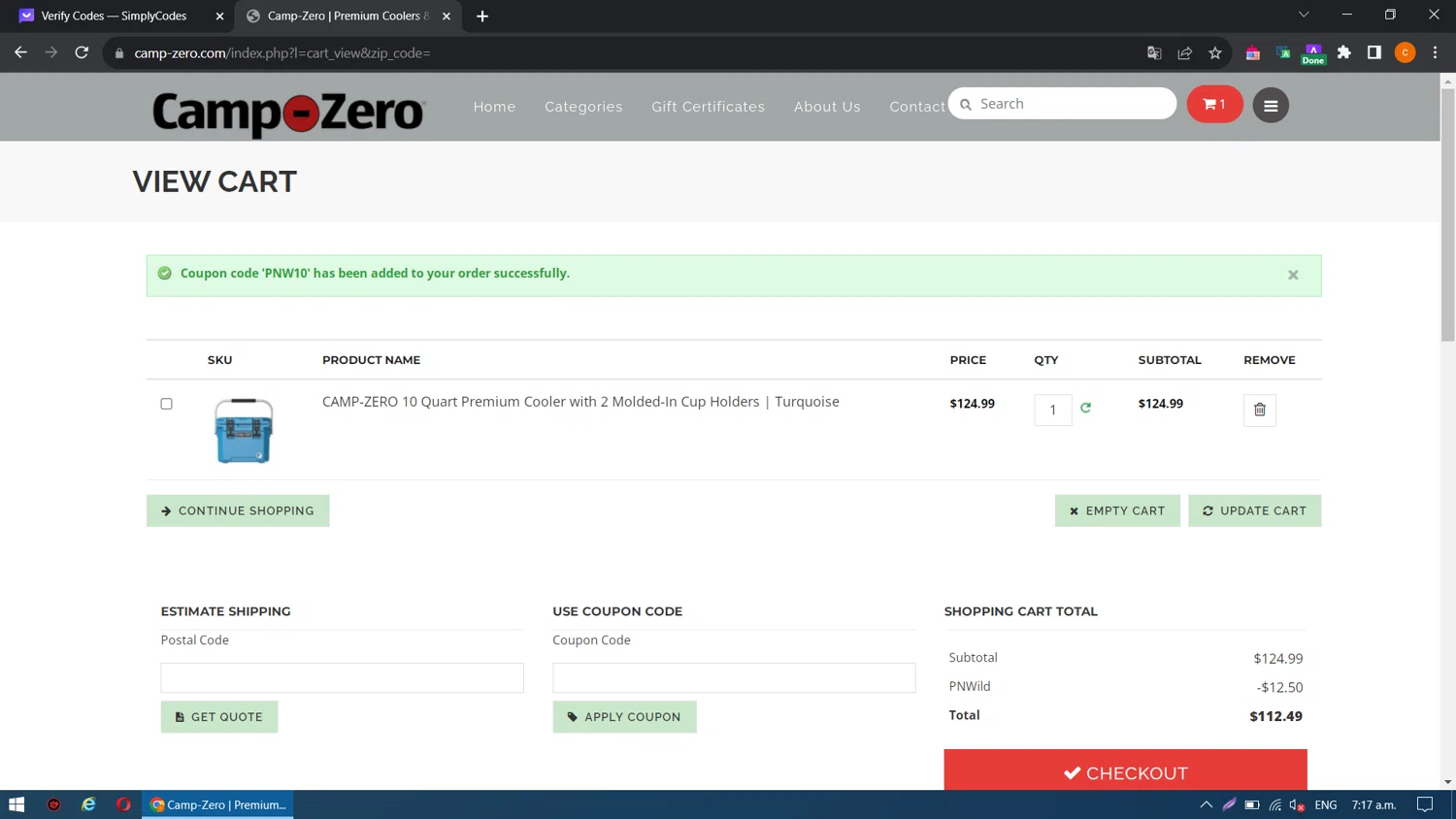This screenshot has height=819, width=1456.
Task: Click the Camp-Zero taskbar window button
Action: coord(218,804)
